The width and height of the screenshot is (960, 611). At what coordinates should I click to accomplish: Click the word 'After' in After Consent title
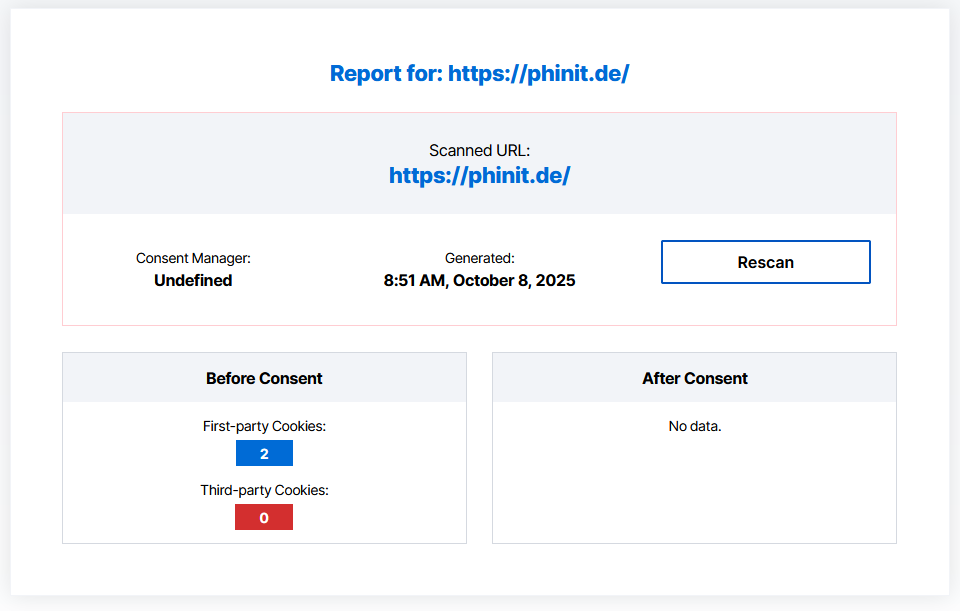[662, 378]
